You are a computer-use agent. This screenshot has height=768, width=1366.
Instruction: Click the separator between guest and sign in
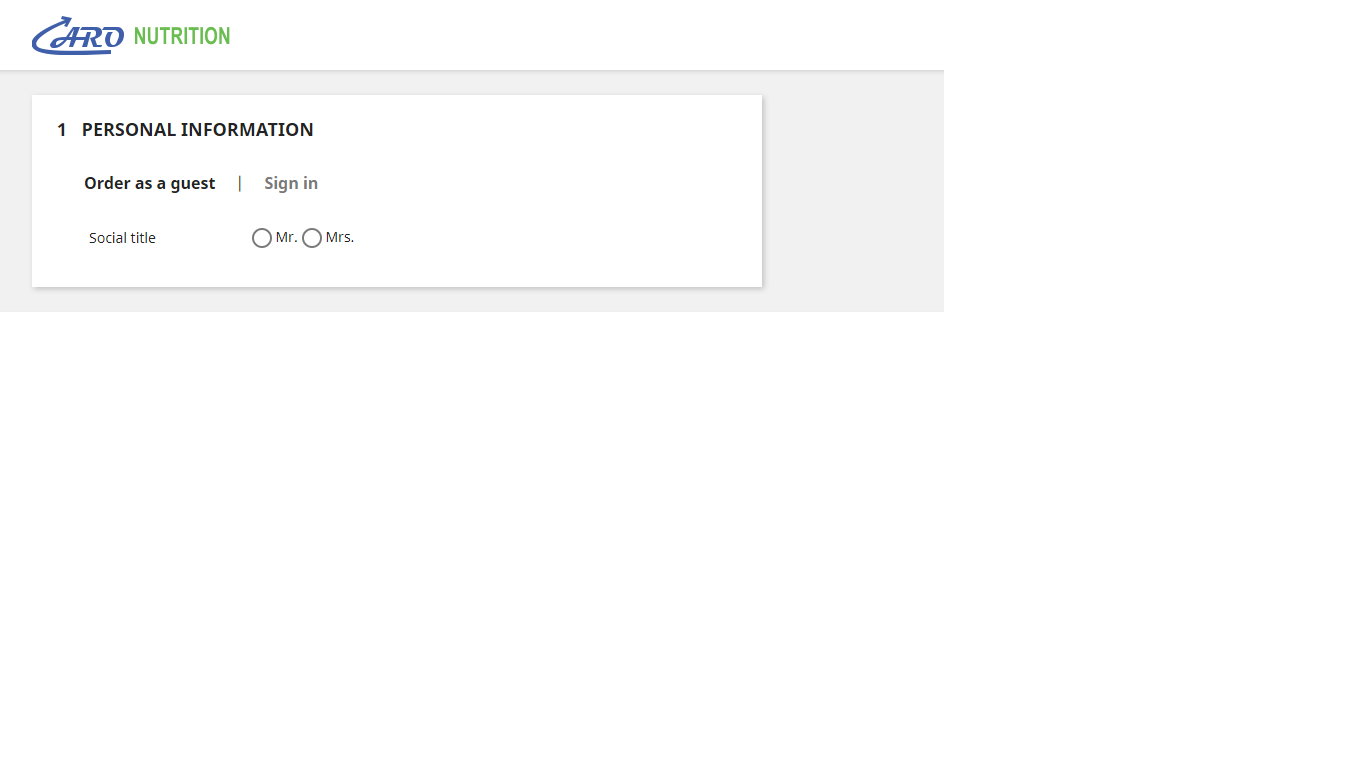pos(240,183)
